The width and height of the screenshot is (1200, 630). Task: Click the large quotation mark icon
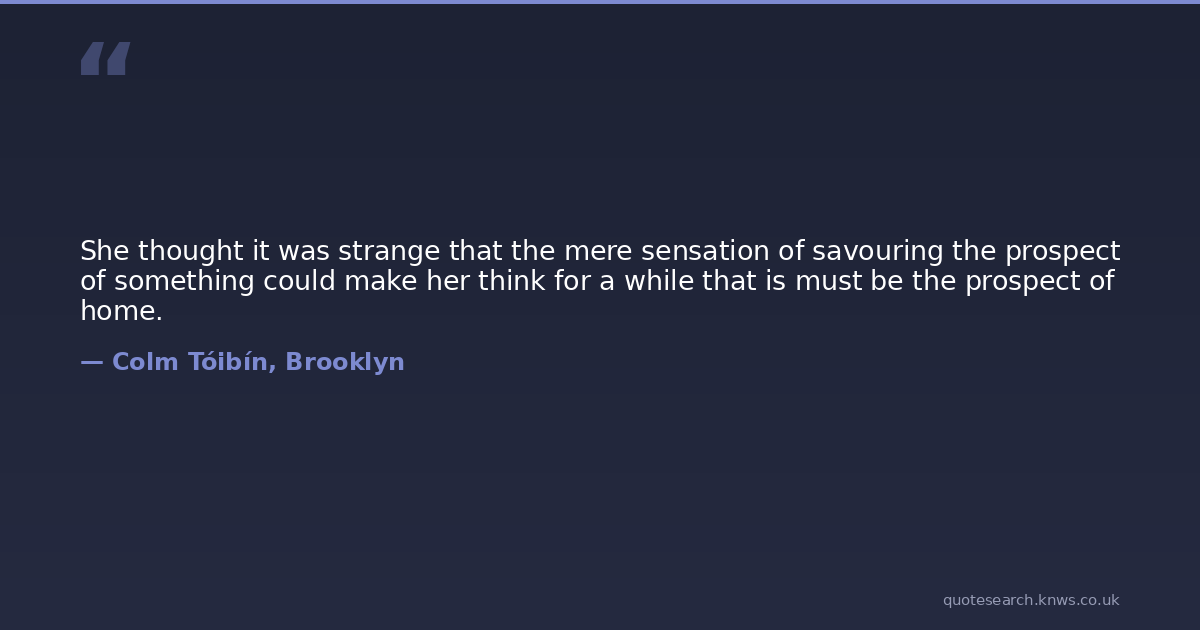105,58
